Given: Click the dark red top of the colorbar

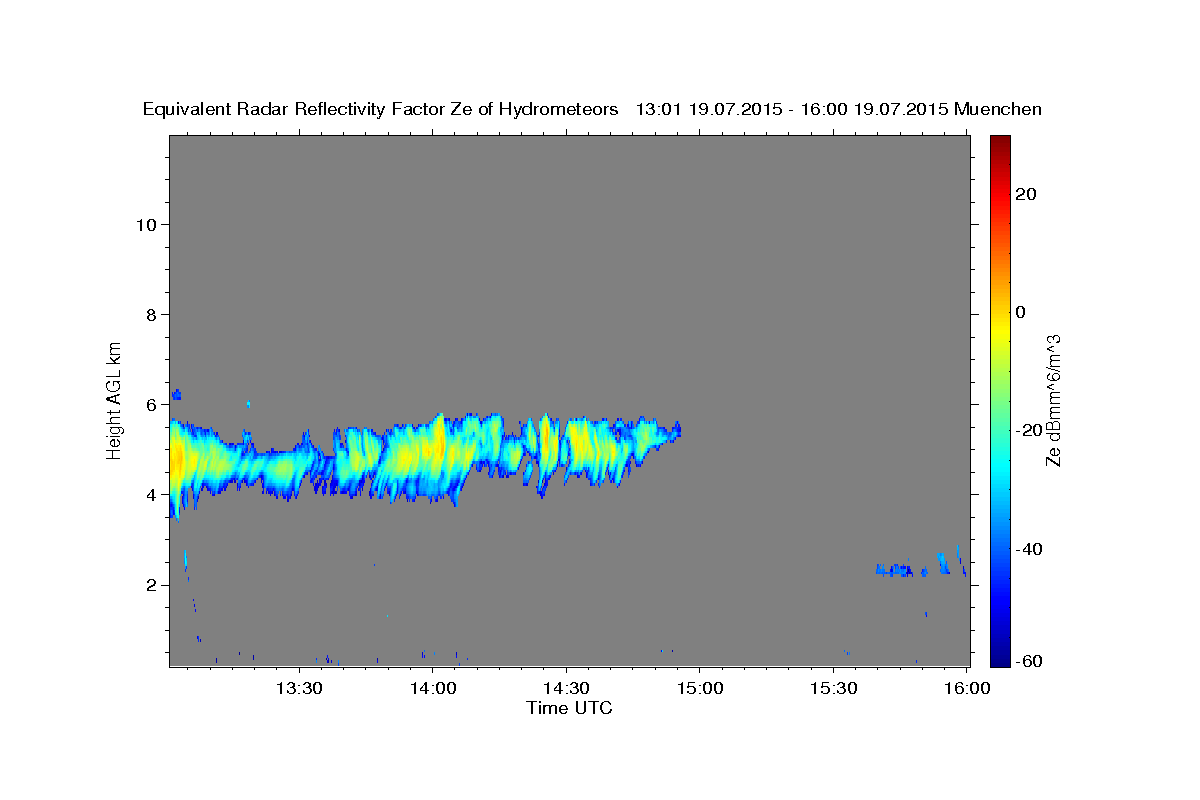Looking at the screenshot, I should pos(999,143).
